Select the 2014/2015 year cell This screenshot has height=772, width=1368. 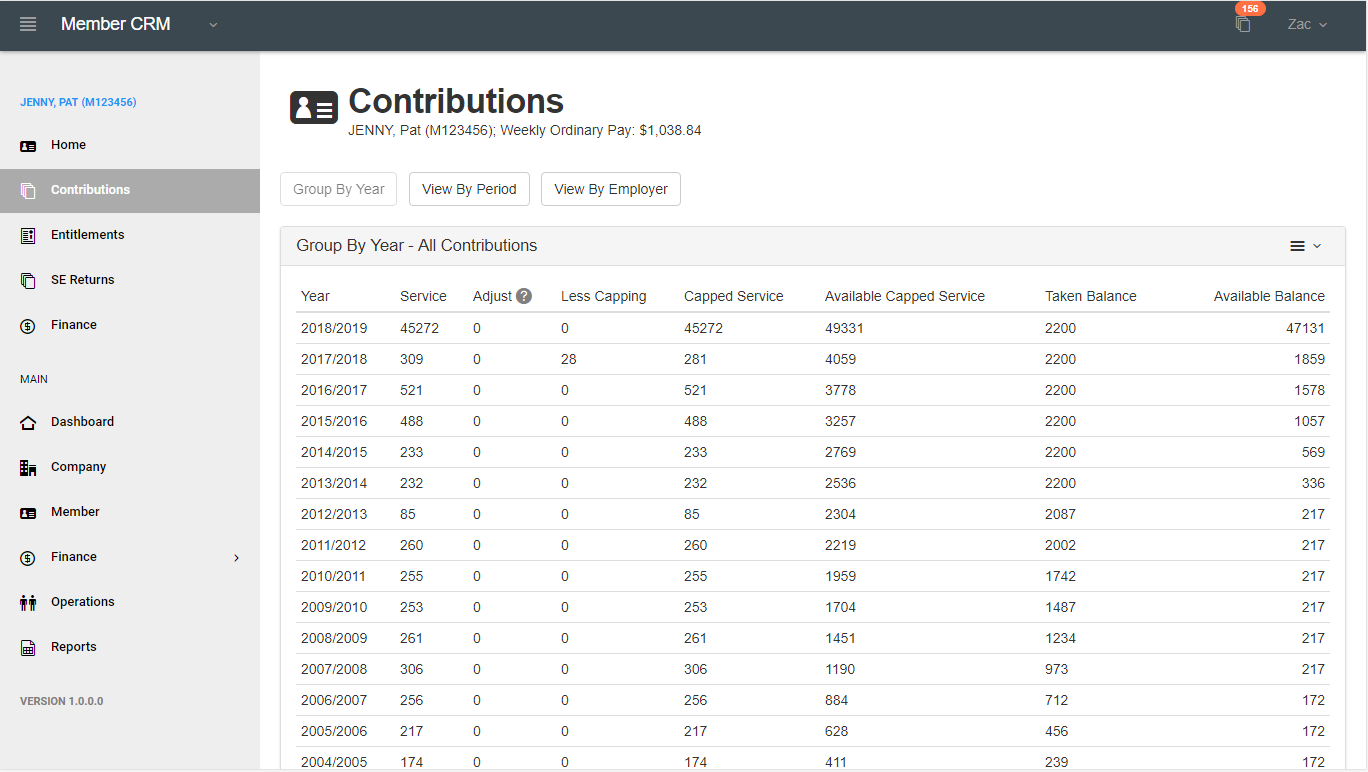point(334,452)
